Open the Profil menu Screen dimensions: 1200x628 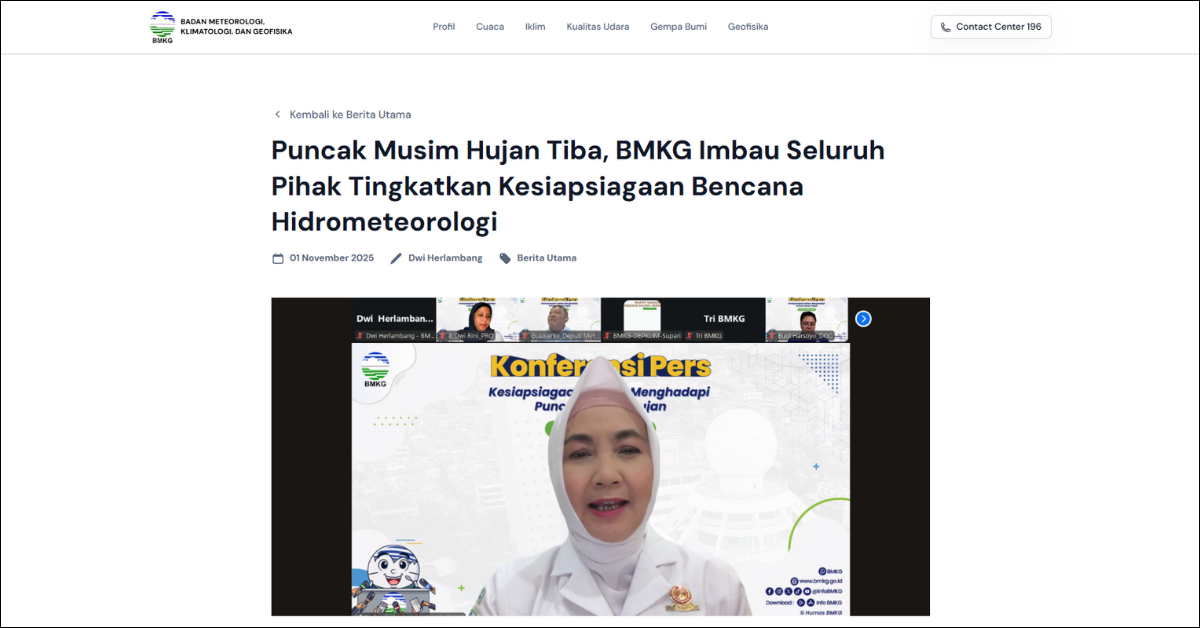tap(444, 27)
